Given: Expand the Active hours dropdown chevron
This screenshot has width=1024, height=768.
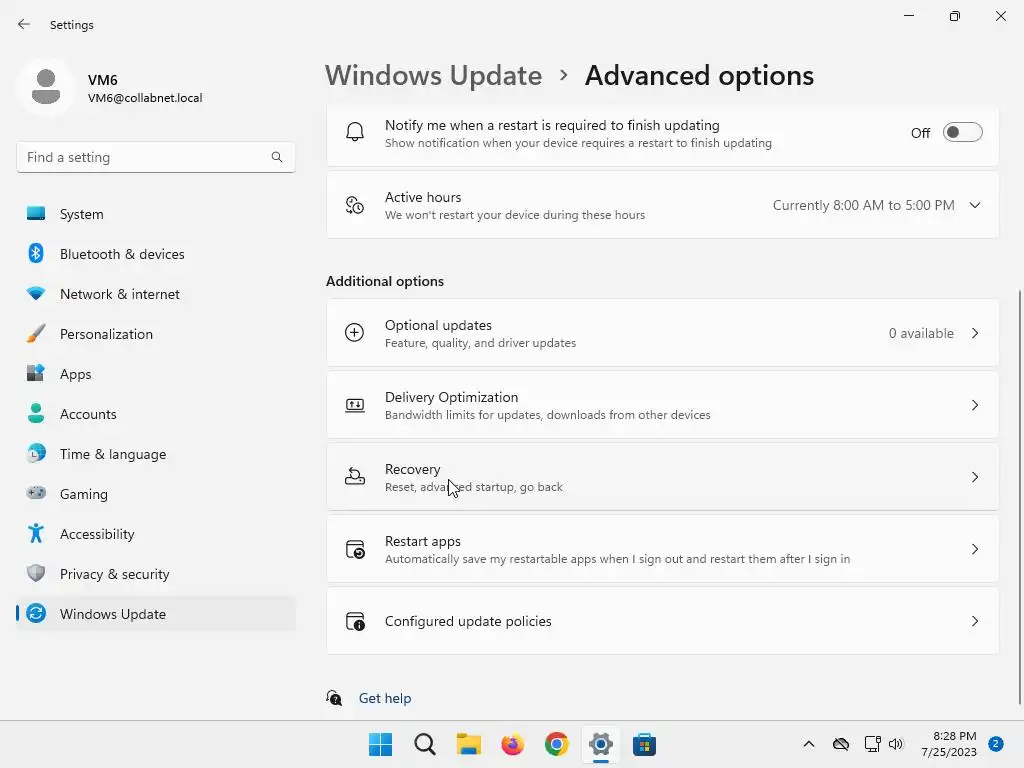Looking at the screenshot, I should point(974,205).
